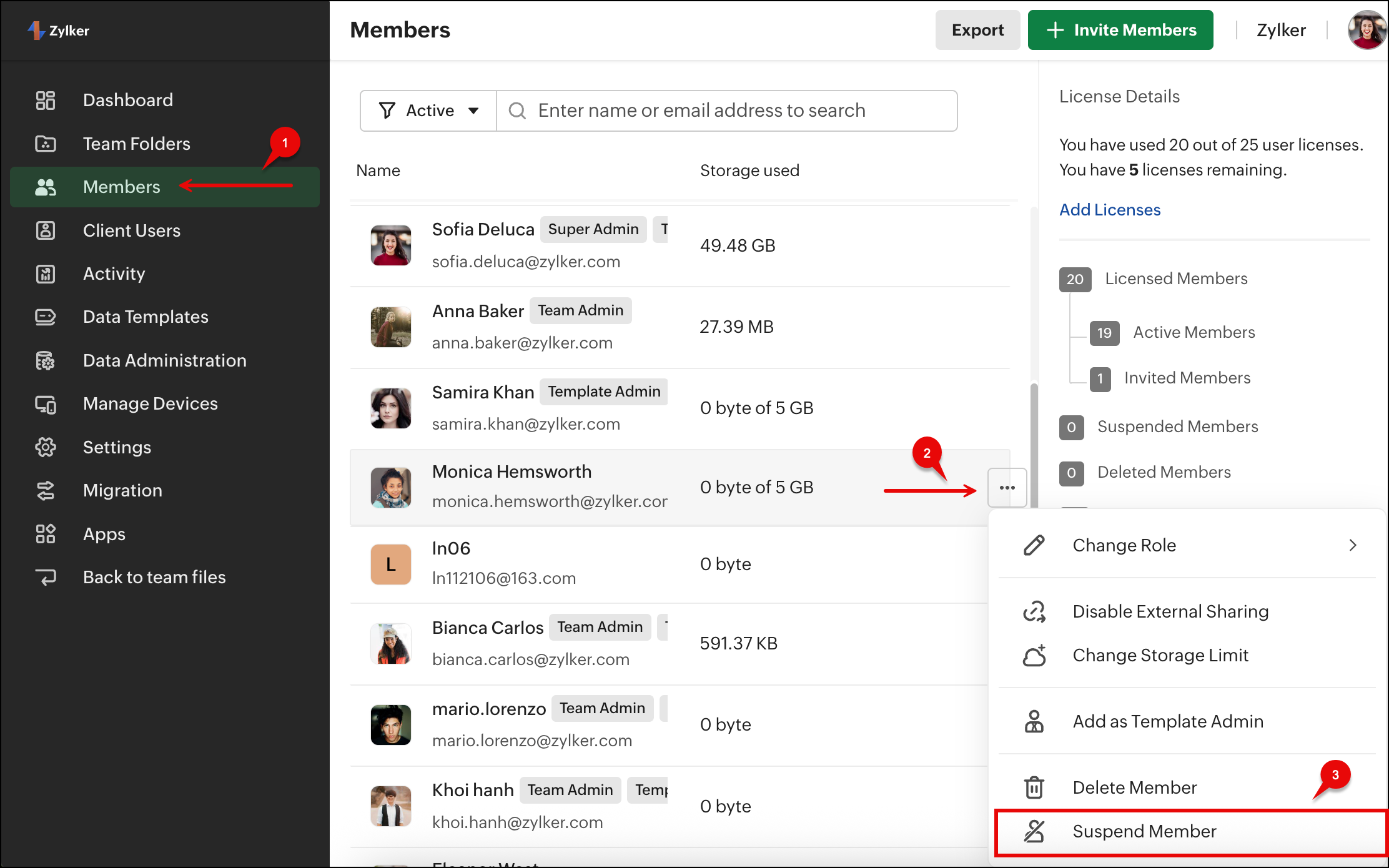Click the Migration sidebar icon
This screenshot has width=1389, height=868.
[x=45, y=491]
